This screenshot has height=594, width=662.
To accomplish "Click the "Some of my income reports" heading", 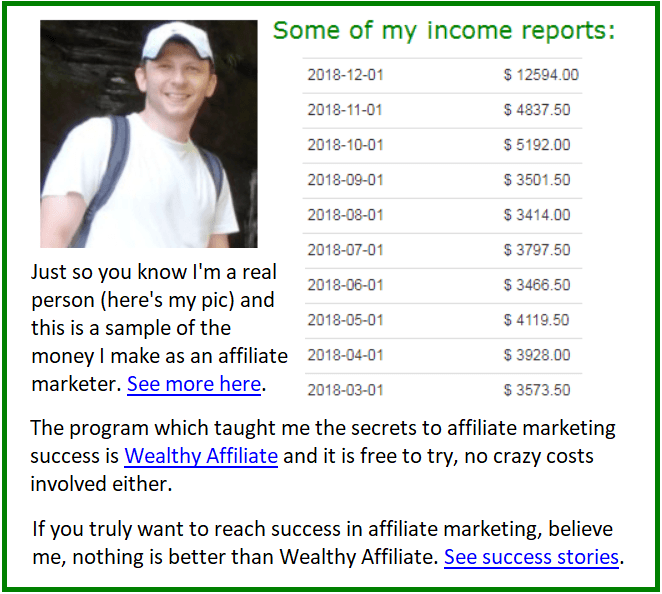I will click(444, 31).
